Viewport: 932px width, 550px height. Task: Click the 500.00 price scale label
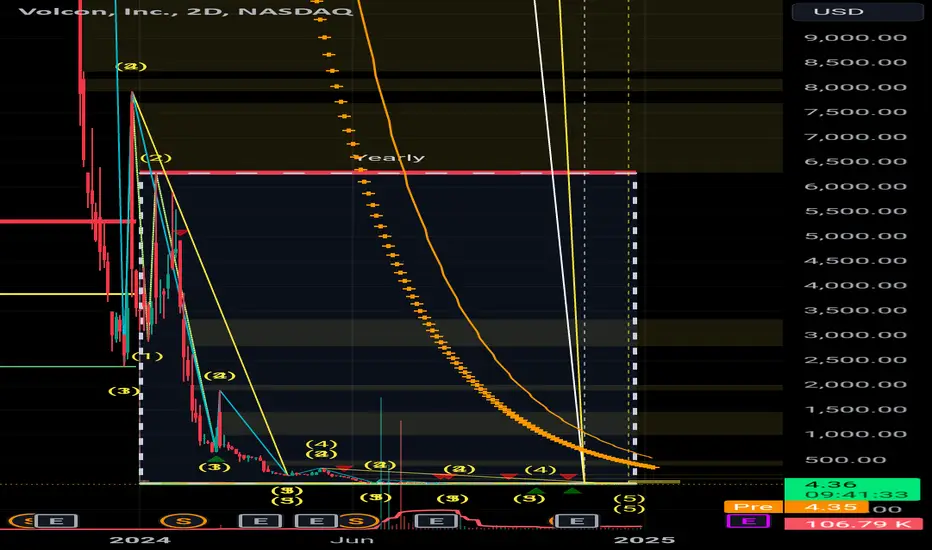[846, 460]
